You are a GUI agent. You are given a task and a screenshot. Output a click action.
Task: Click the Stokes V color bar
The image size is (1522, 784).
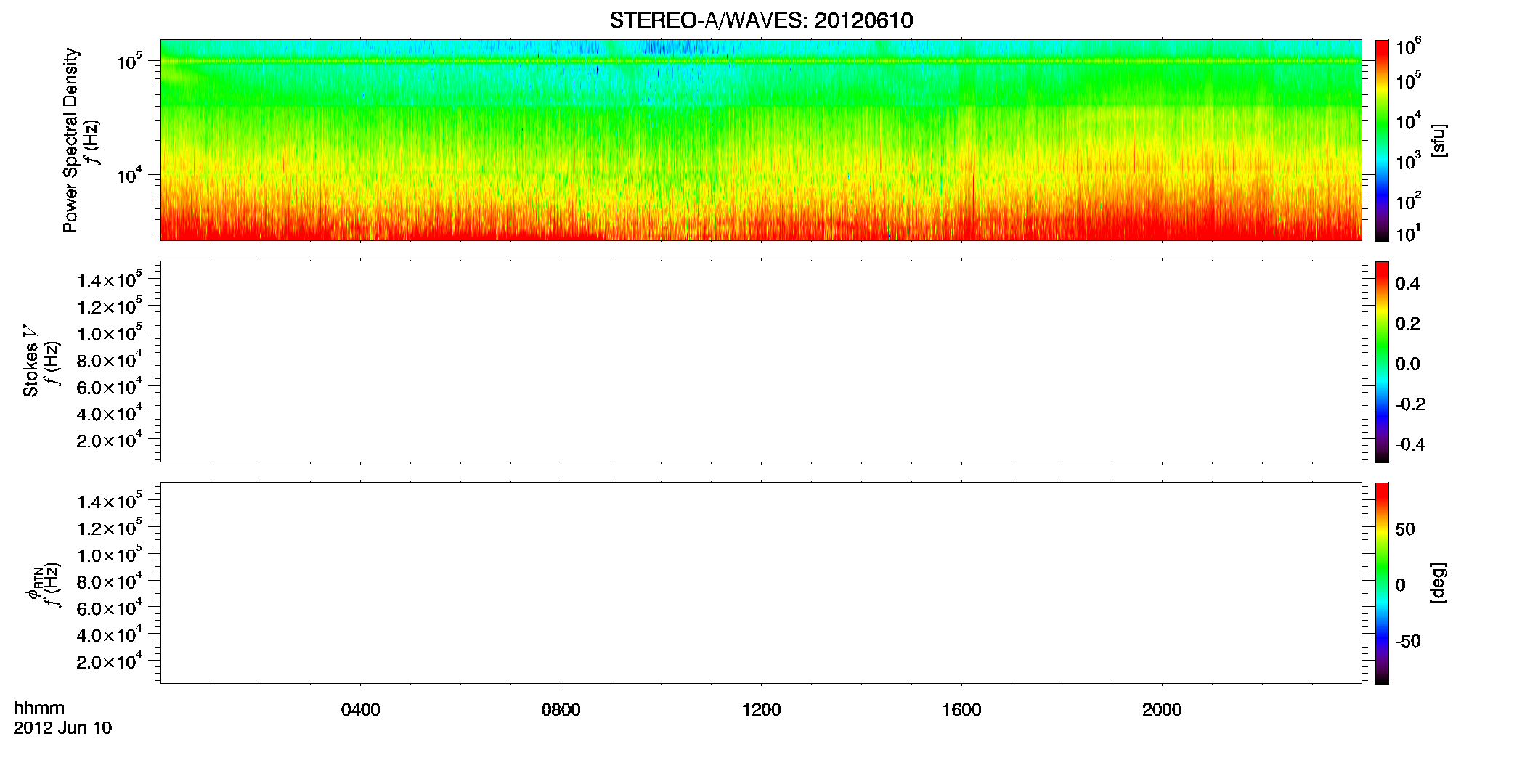[x=1382, y=362]
